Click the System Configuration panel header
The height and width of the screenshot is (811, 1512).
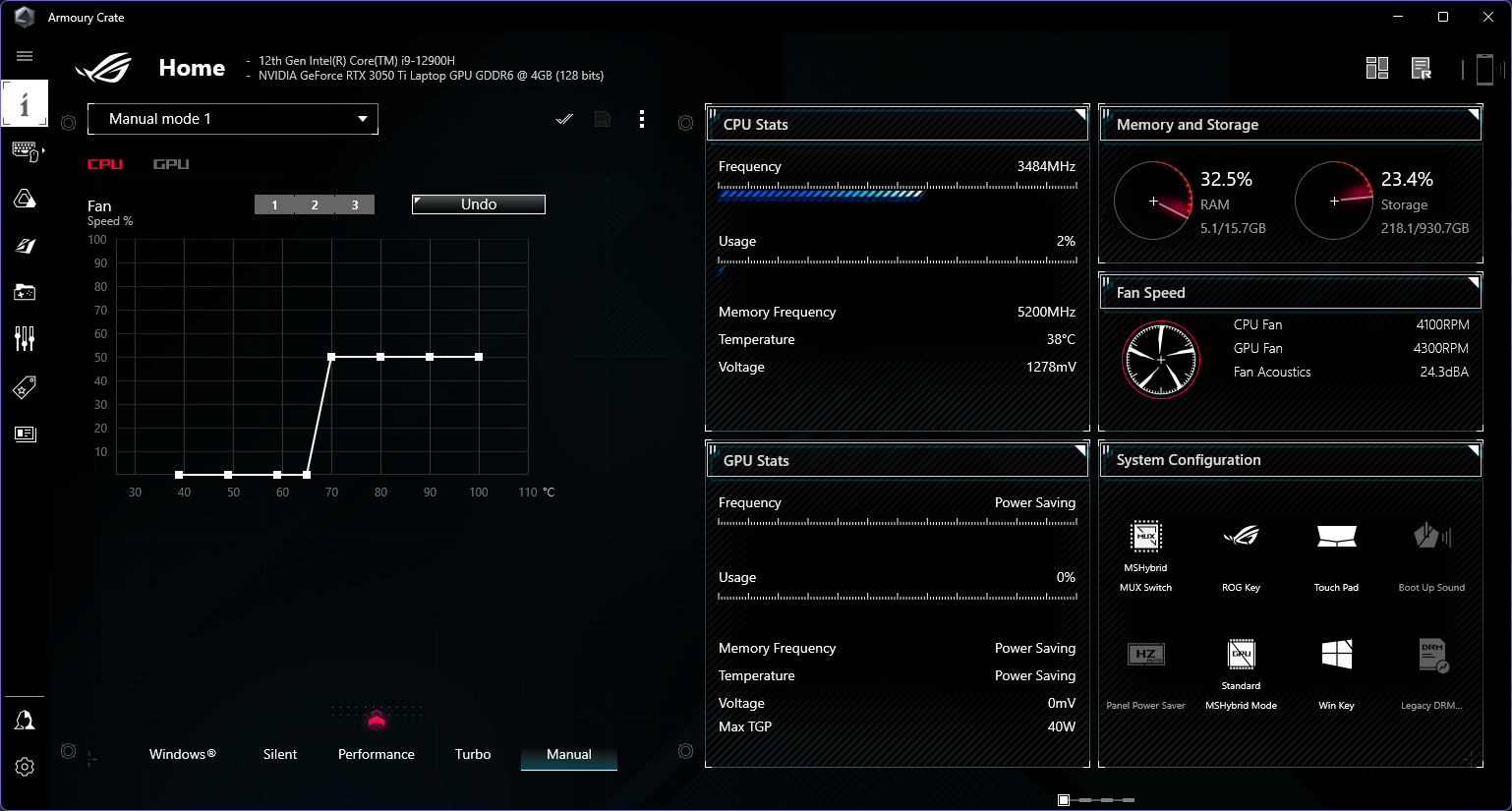point(1290,460)
